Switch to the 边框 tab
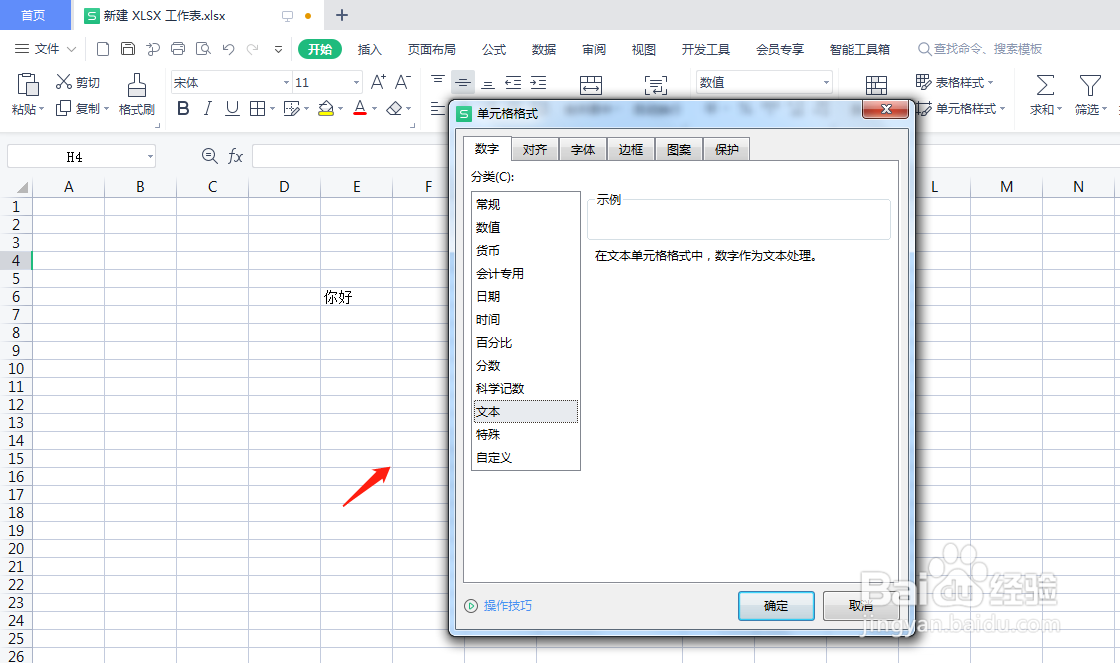Screen dimensions: 1120x663 (x=630, y=148)
